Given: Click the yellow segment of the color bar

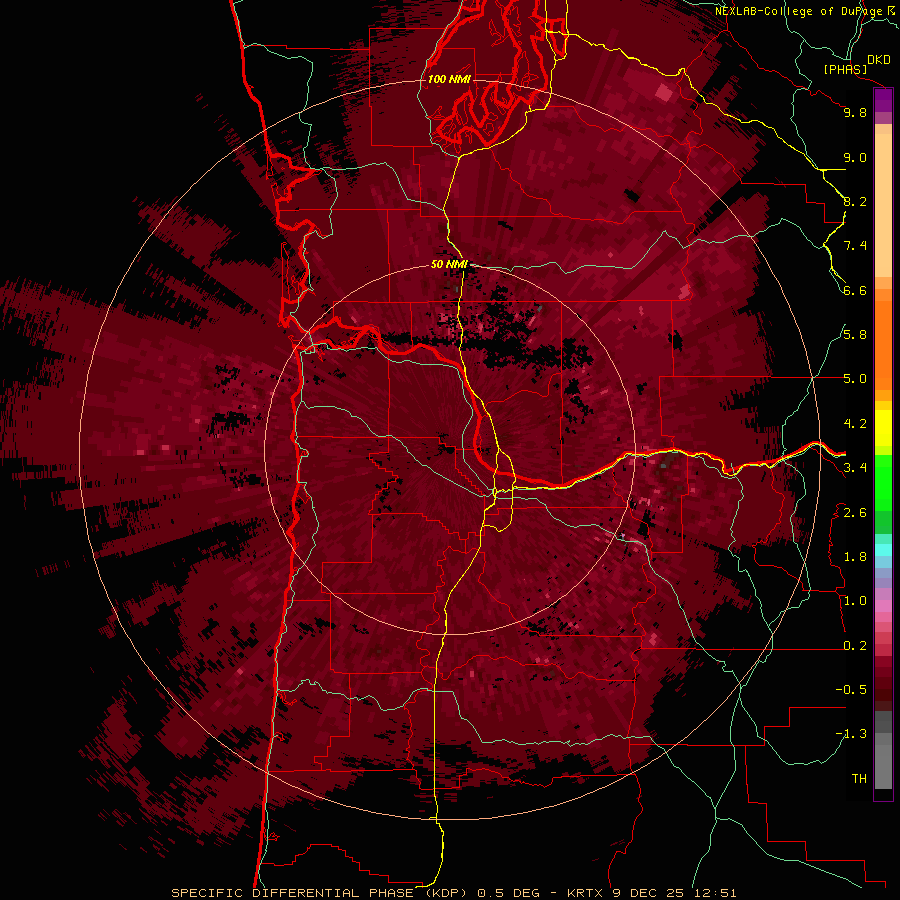Looking at the screenshot, I should (883, 428).
